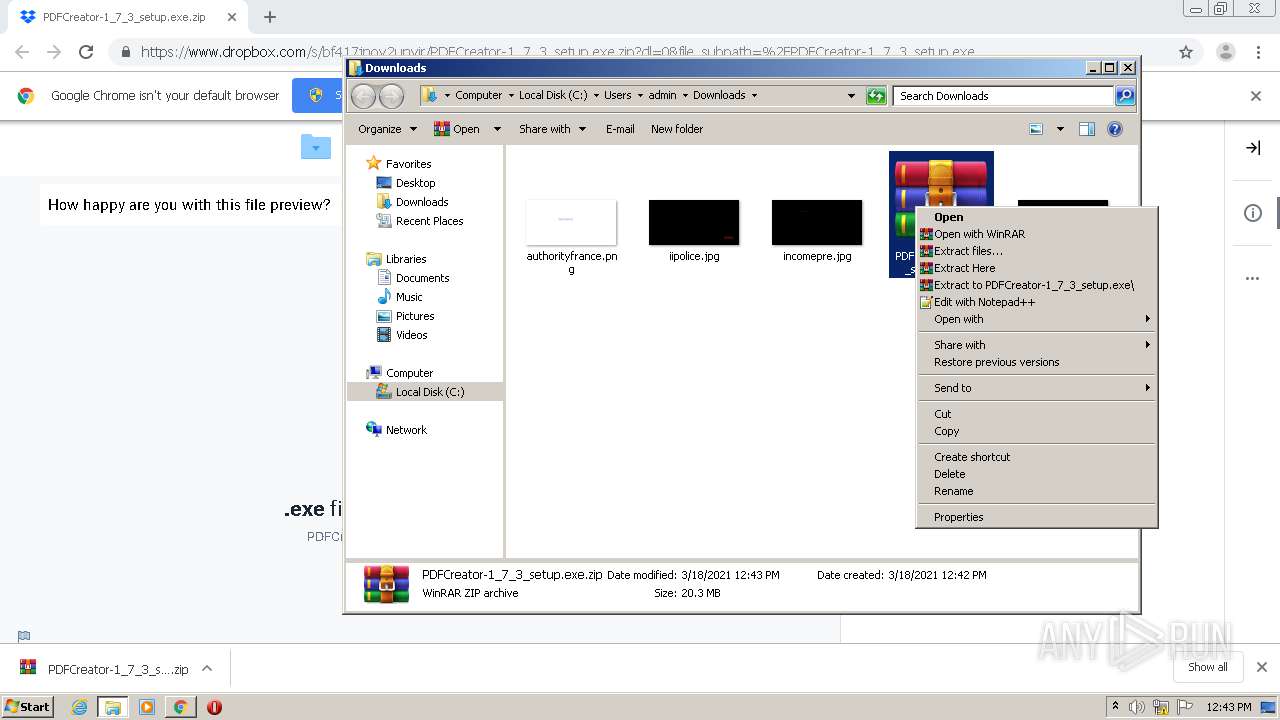Choose Rename from context menu

coord(1036,491)
